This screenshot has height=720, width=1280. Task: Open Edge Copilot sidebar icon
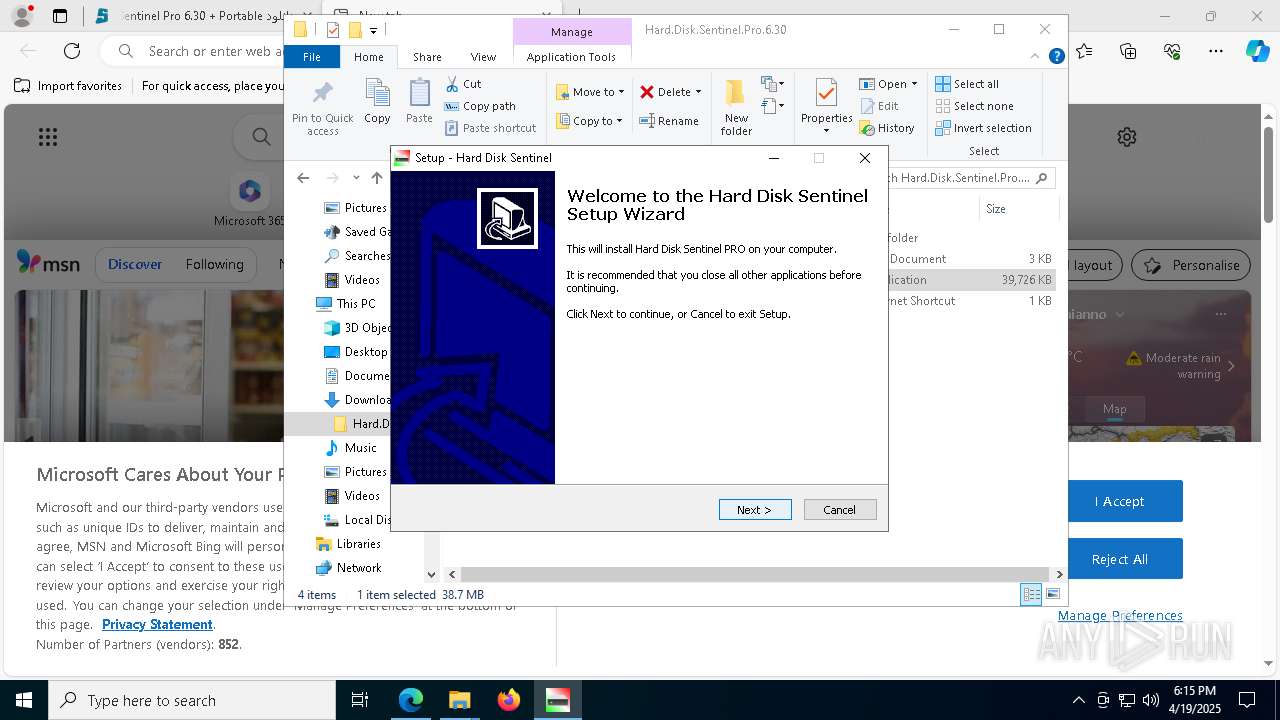1257,50
